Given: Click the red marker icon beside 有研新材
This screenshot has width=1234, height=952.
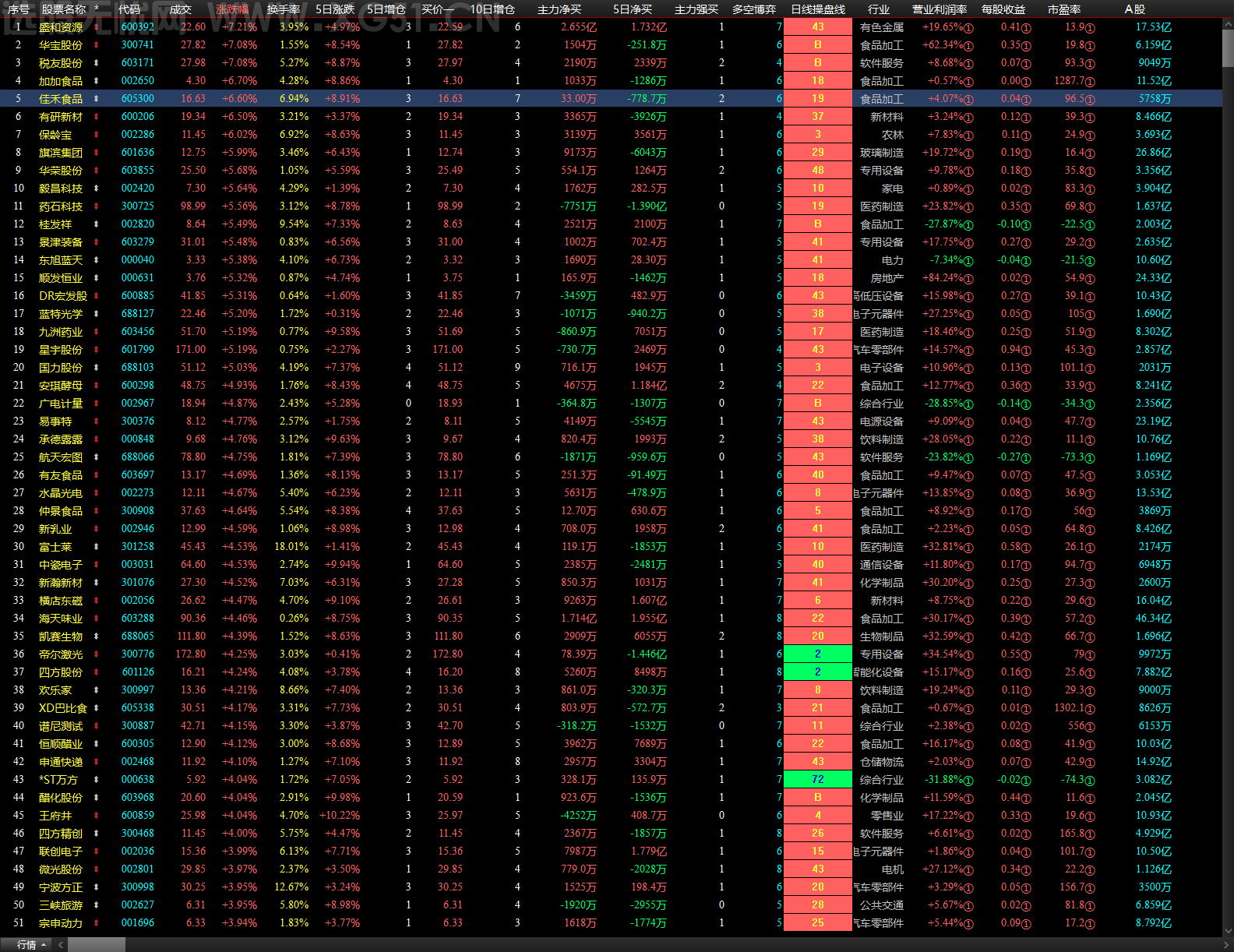Looking at the screenshot, I should click(97, 117).
